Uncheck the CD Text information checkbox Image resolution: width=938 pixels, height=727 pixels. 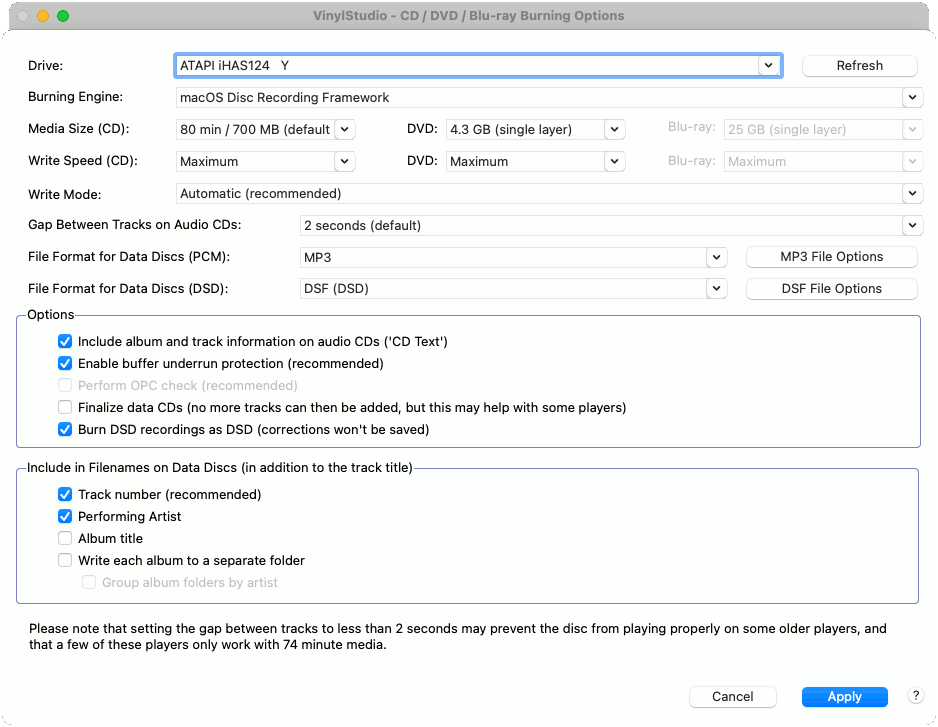pos(65,341)
